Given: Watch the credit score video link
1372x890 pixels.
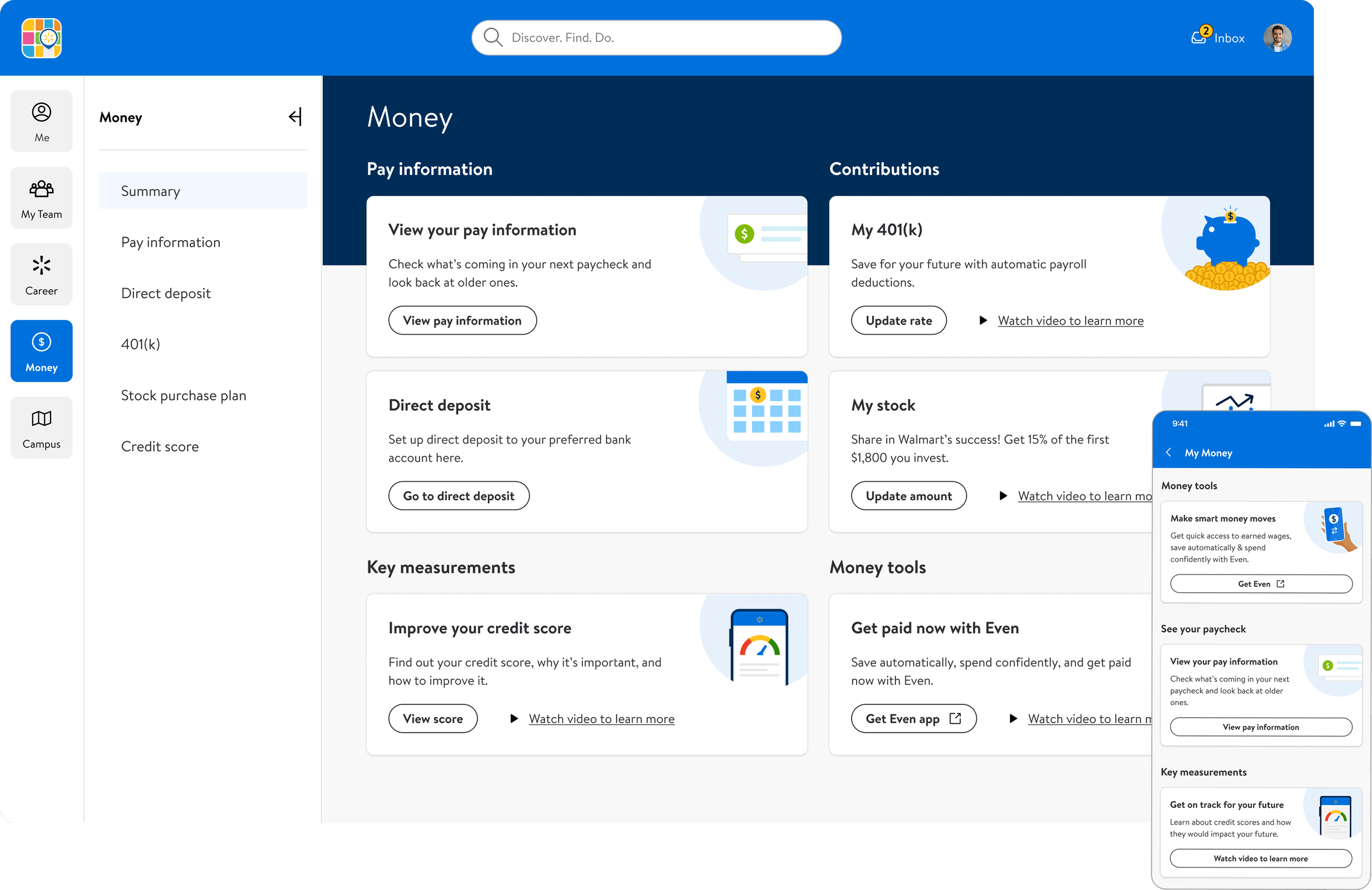Looking at the screenshot, I should pos(601,719).
